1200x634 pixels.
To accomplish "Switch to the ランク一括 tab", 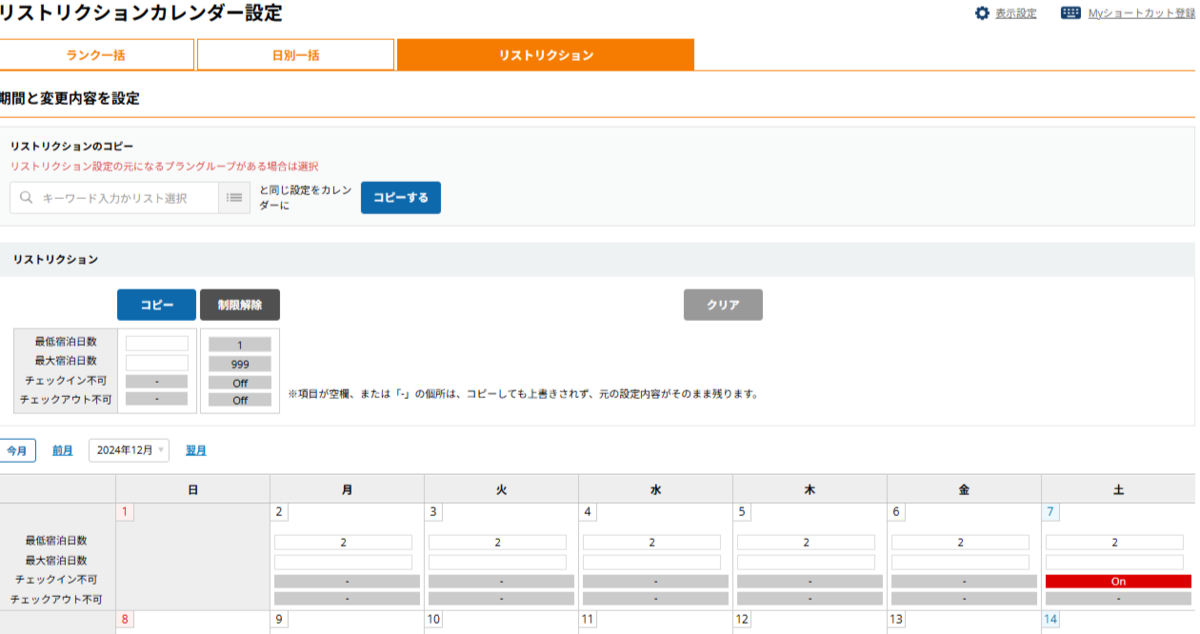I will [96, 55].
